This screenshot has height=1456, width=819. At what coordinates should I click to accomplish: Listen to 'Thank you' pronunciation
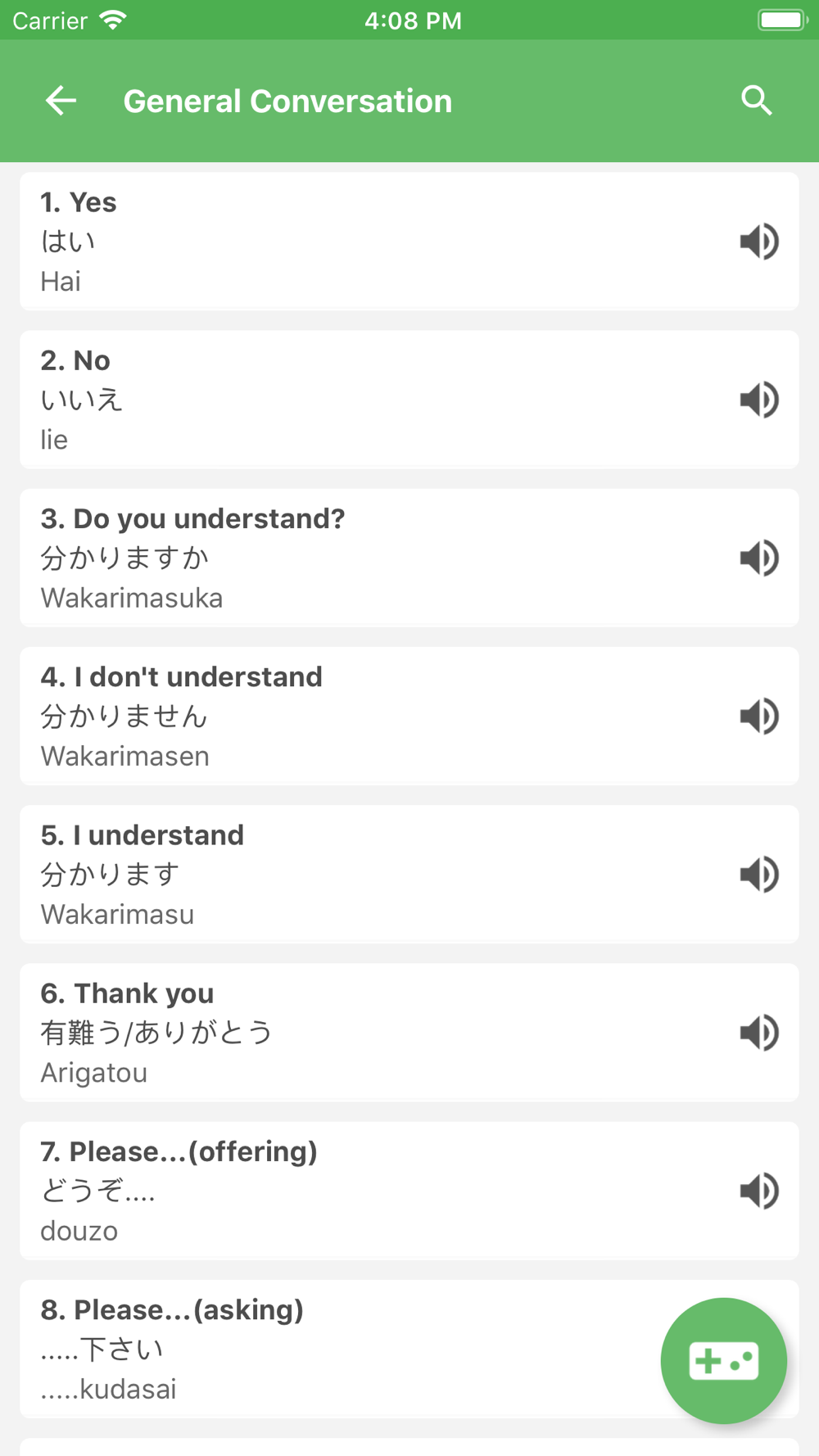[758, 1033]
